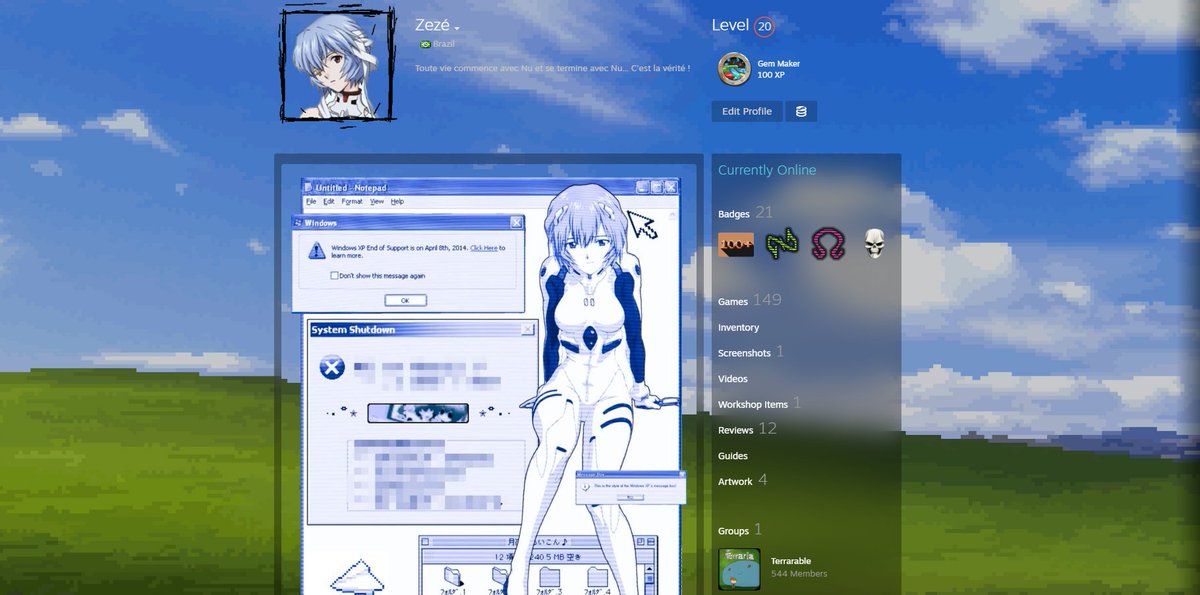Select the green lightning-shaped badge icon
Screen dimensions: 1200x595
point(783,244)
